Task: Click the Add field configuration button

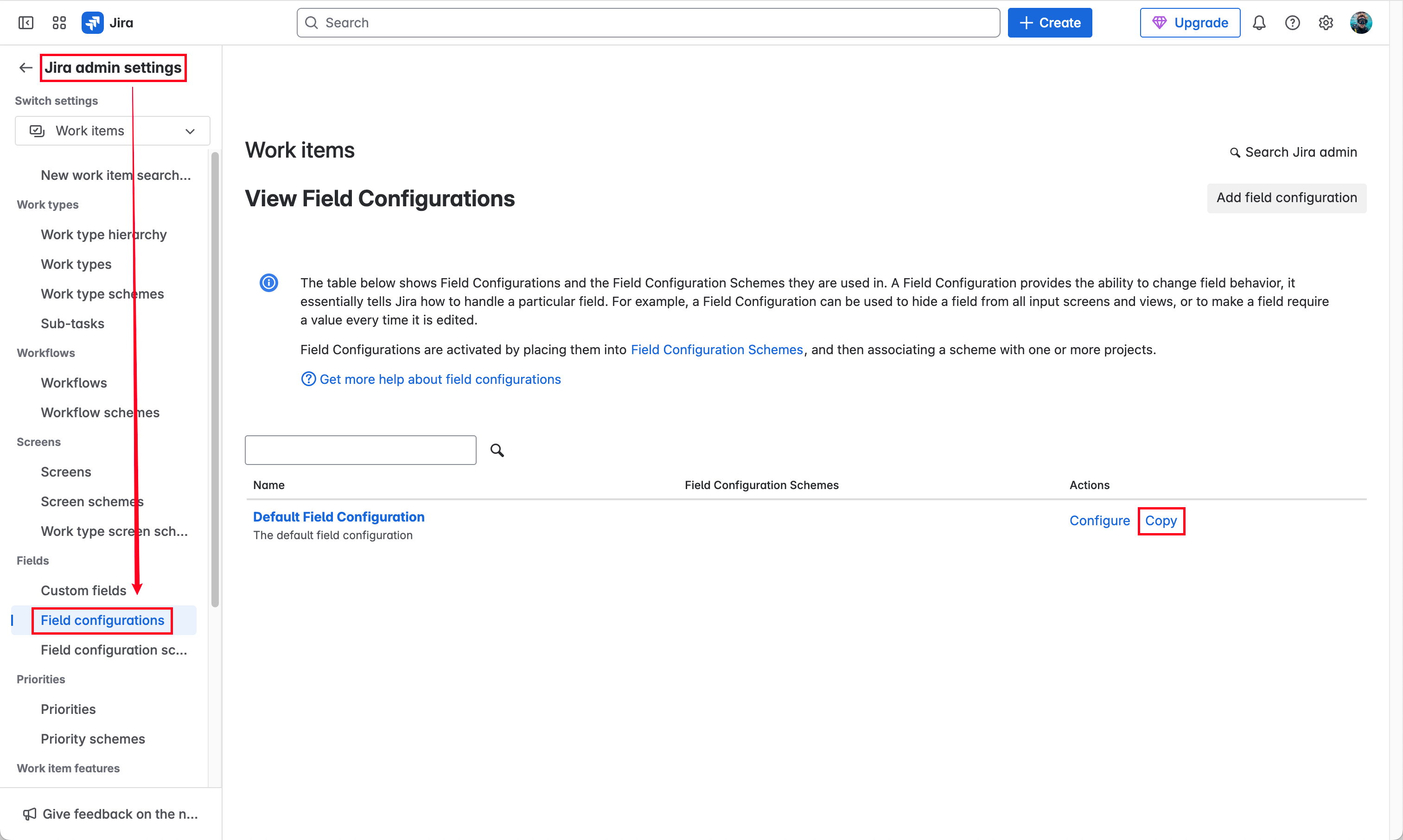Action: (x=1287, y=197)
